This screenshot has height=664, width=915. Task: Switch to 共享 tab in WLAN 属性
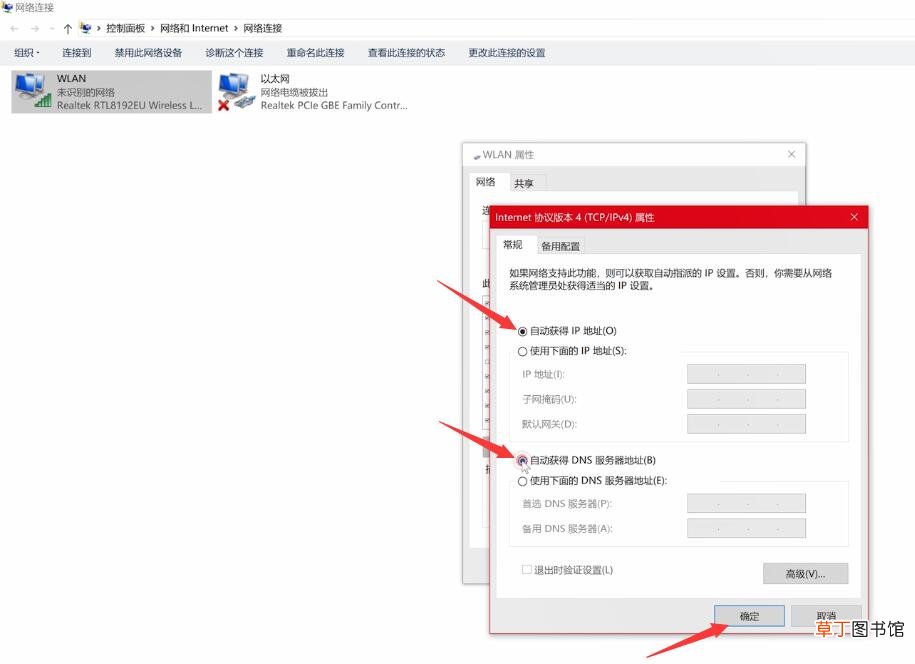tap(523, 183)
